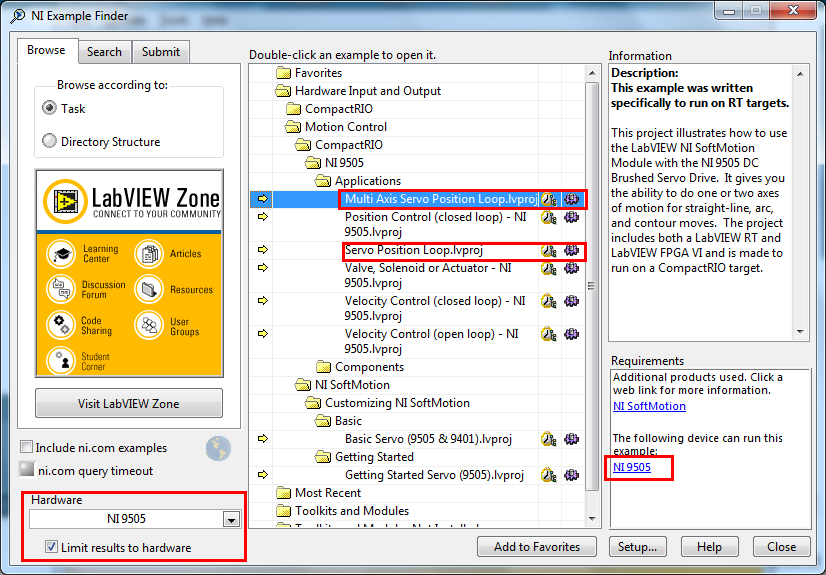Switch to the Submit tab
826x575 pixels.
[161, 52]
